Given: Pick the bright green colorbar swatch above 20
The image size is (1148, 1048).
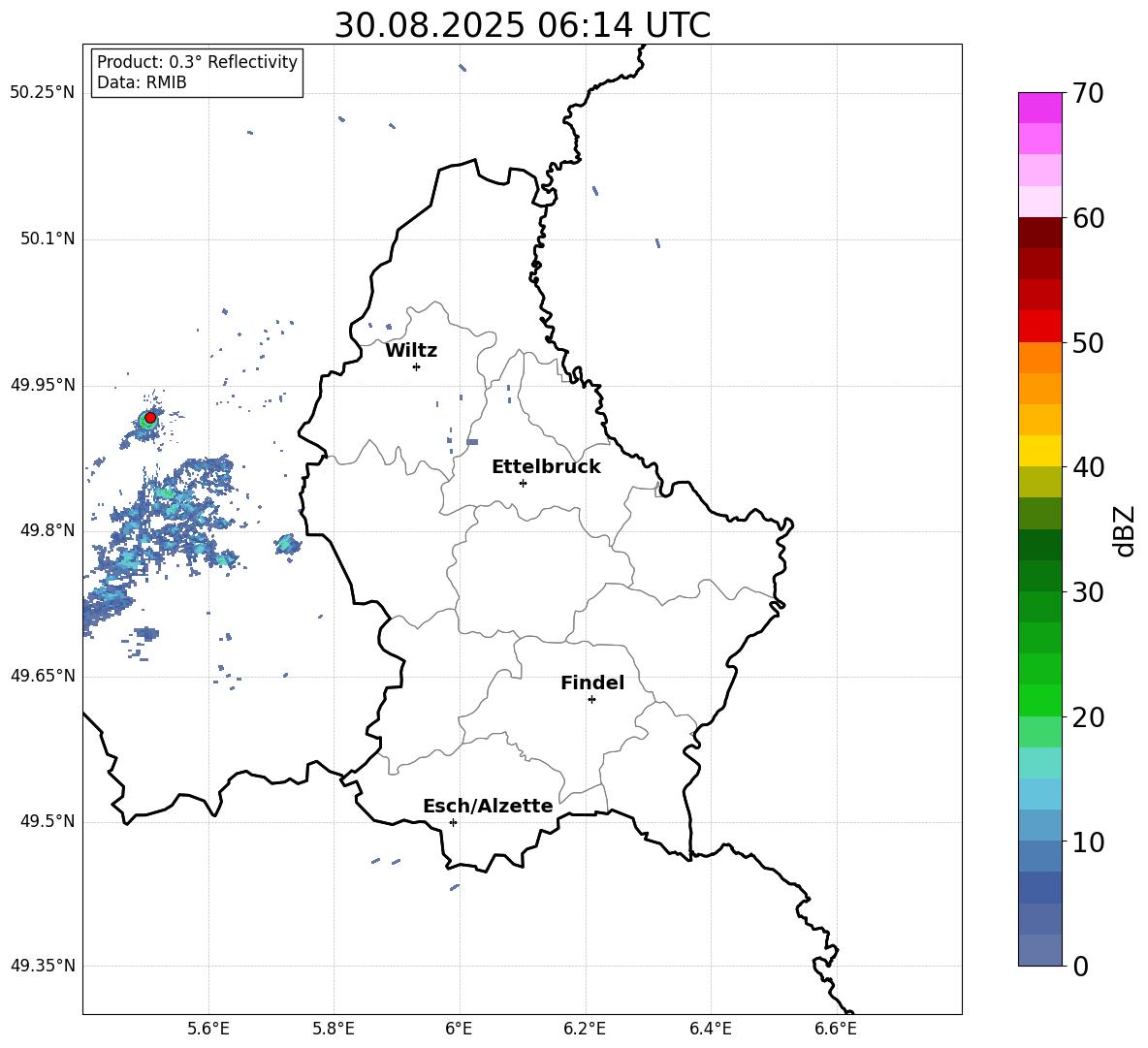Looking at the screenshot, I should [x=1040, y=700].
